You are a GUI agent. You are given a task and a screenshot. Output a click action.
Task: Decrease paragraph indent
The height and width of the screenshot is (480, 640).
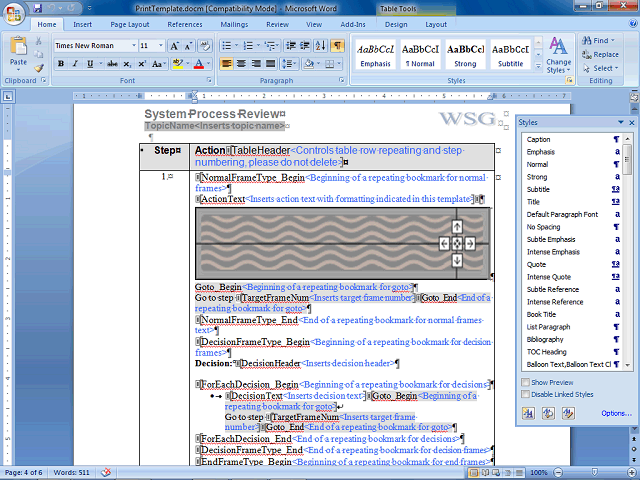tap(291, 46)
